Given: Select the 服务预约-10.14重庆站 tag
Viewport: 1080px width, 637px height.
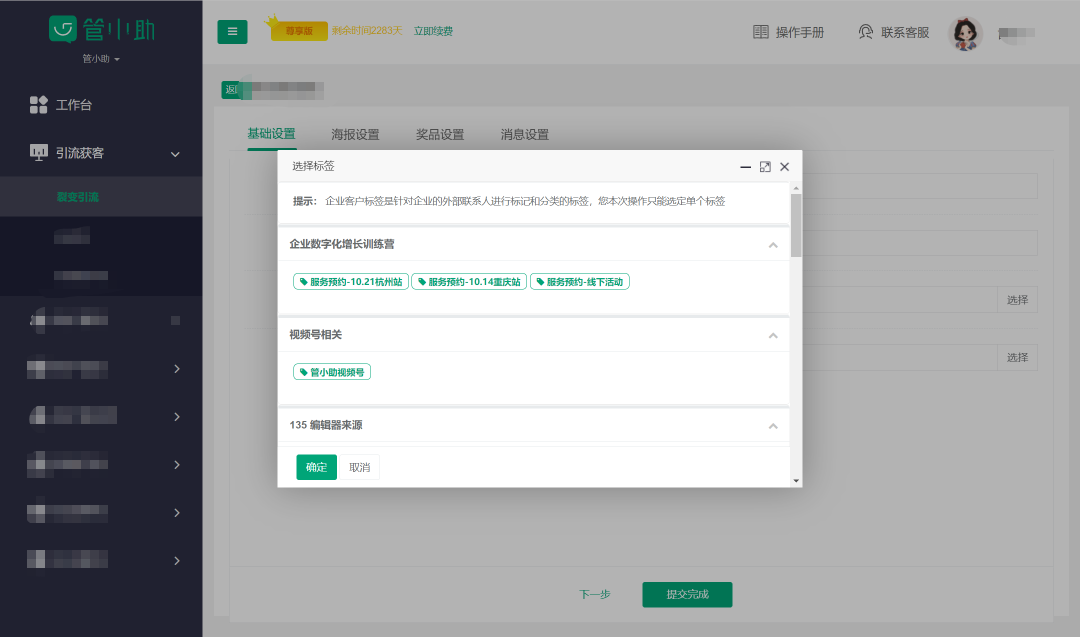Looking at the screenshot, I should [x=469, y=282].
